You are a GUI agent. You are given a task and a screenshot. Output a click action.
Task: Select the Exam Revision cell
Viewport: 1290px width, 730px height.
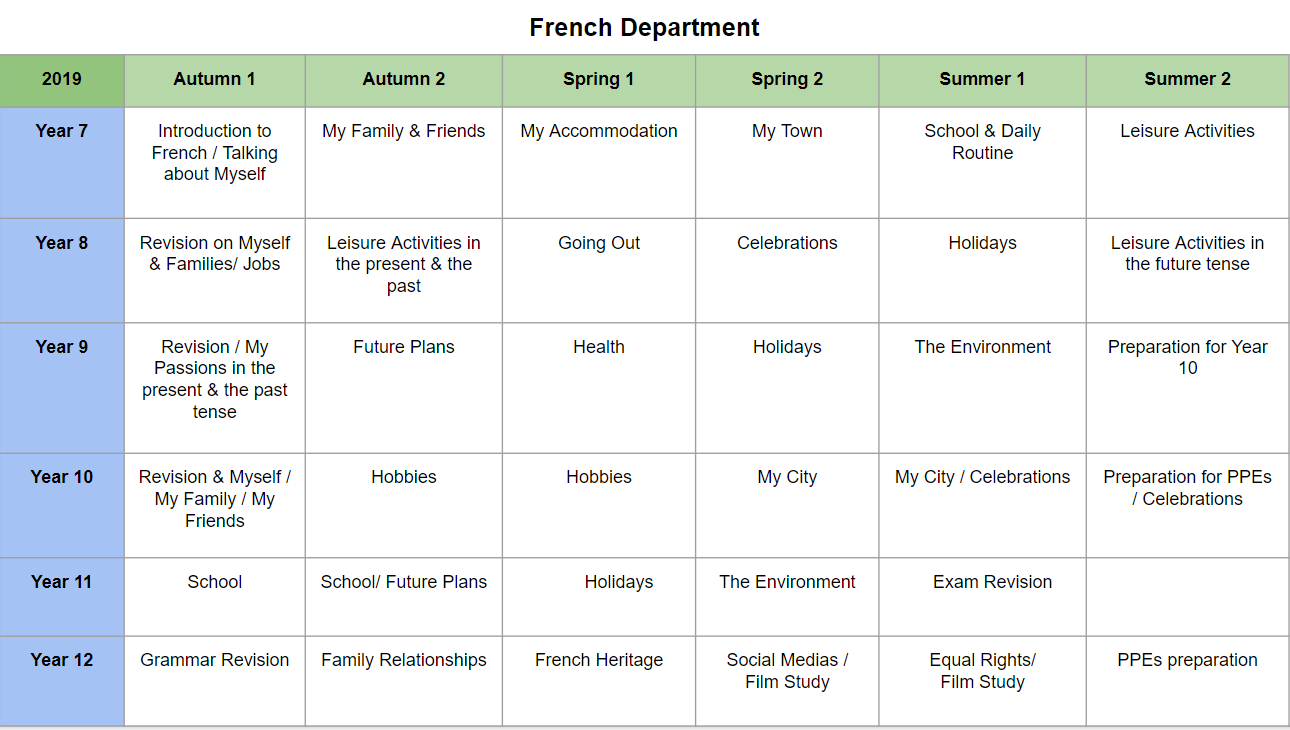(982, 597)
